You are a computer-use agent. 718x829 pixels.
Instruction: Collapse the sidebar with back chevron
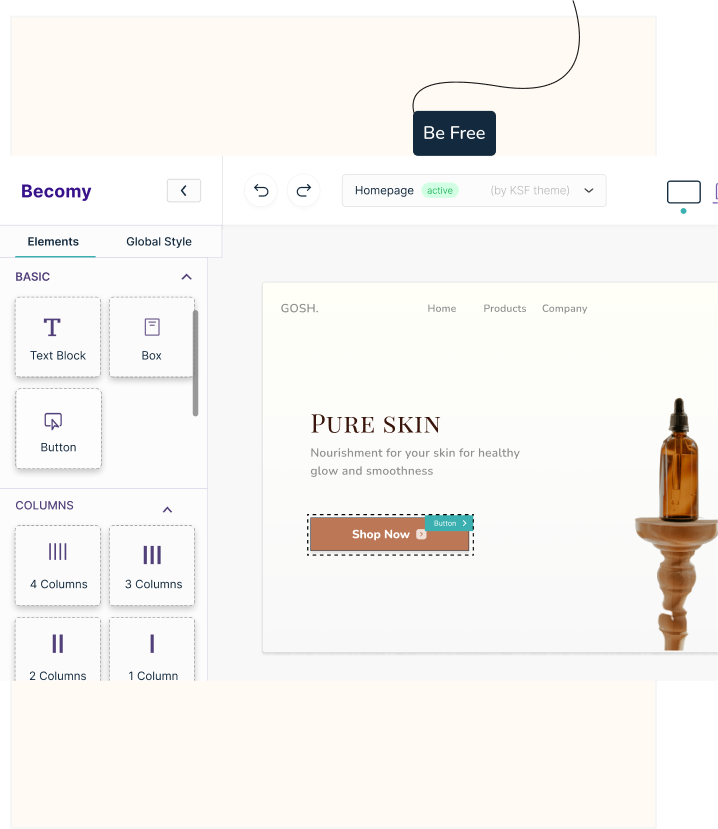click(x=184, y=191)
